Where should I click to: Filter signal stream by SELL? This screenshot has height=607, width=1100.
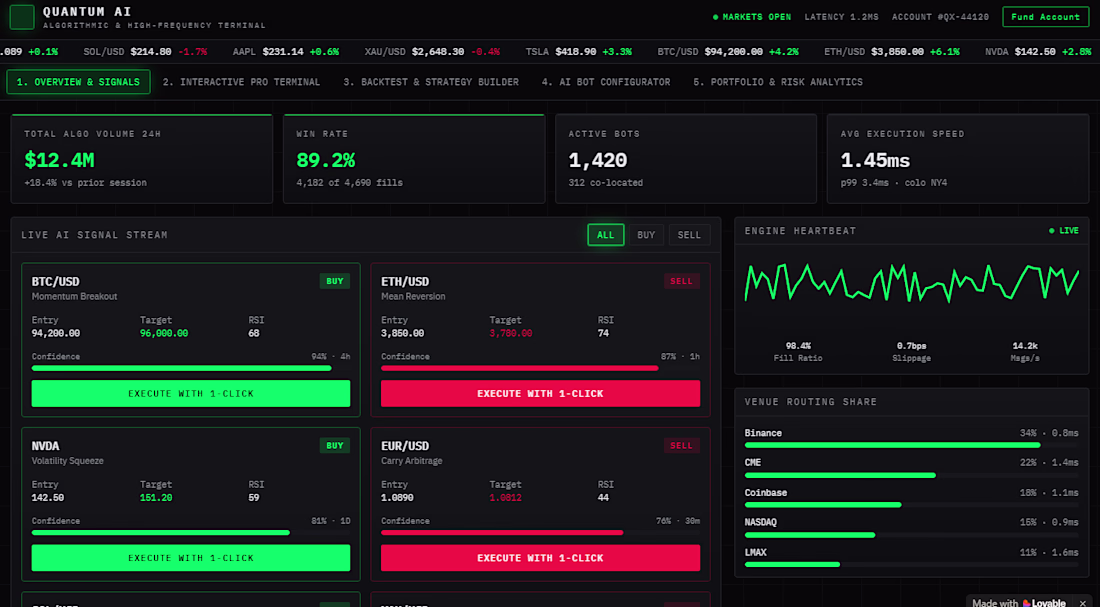[689, 235]
